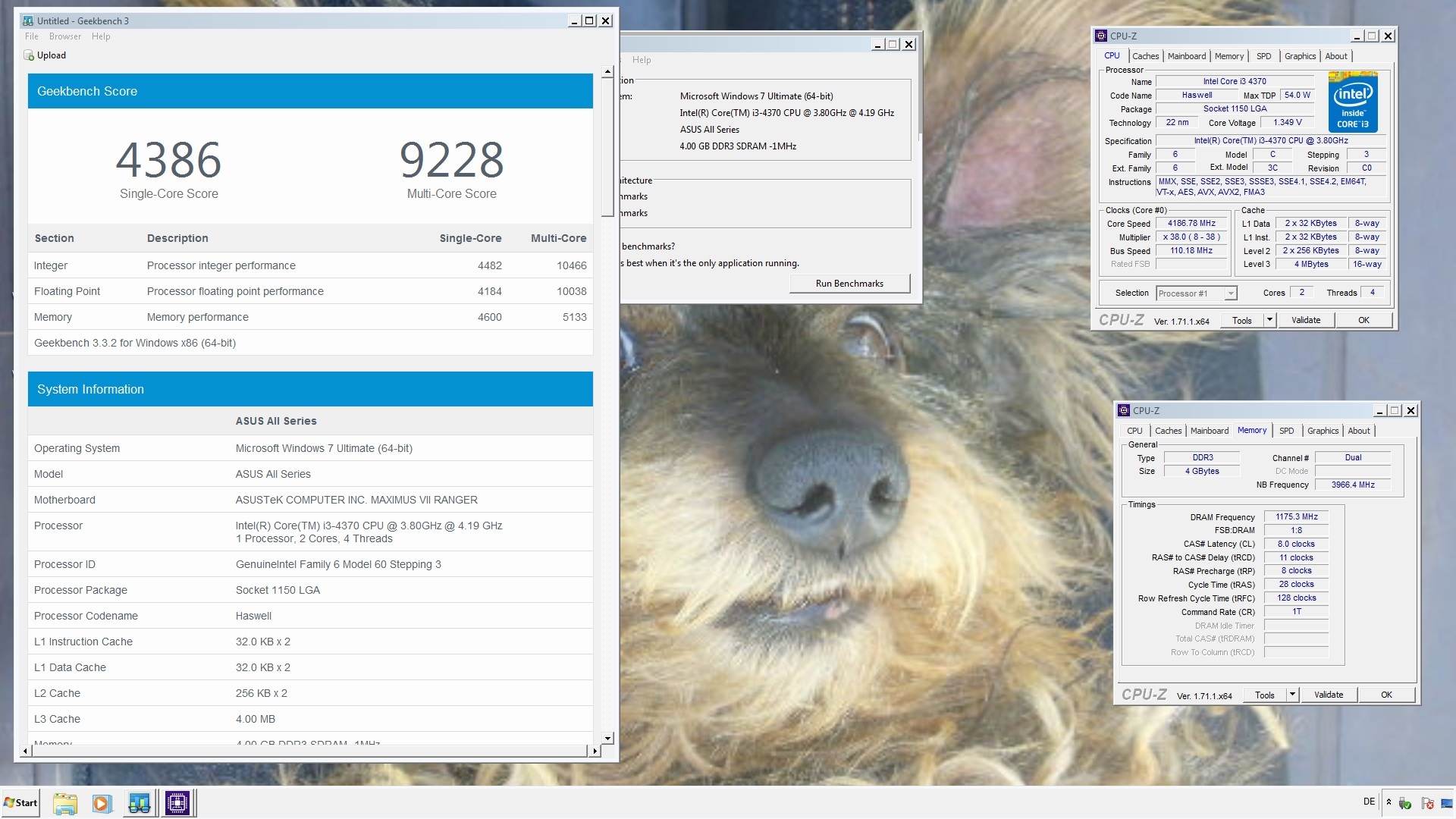1456x819 pixels.
Task: Open Help menu in the background Geekbench window
Action: 642,60
